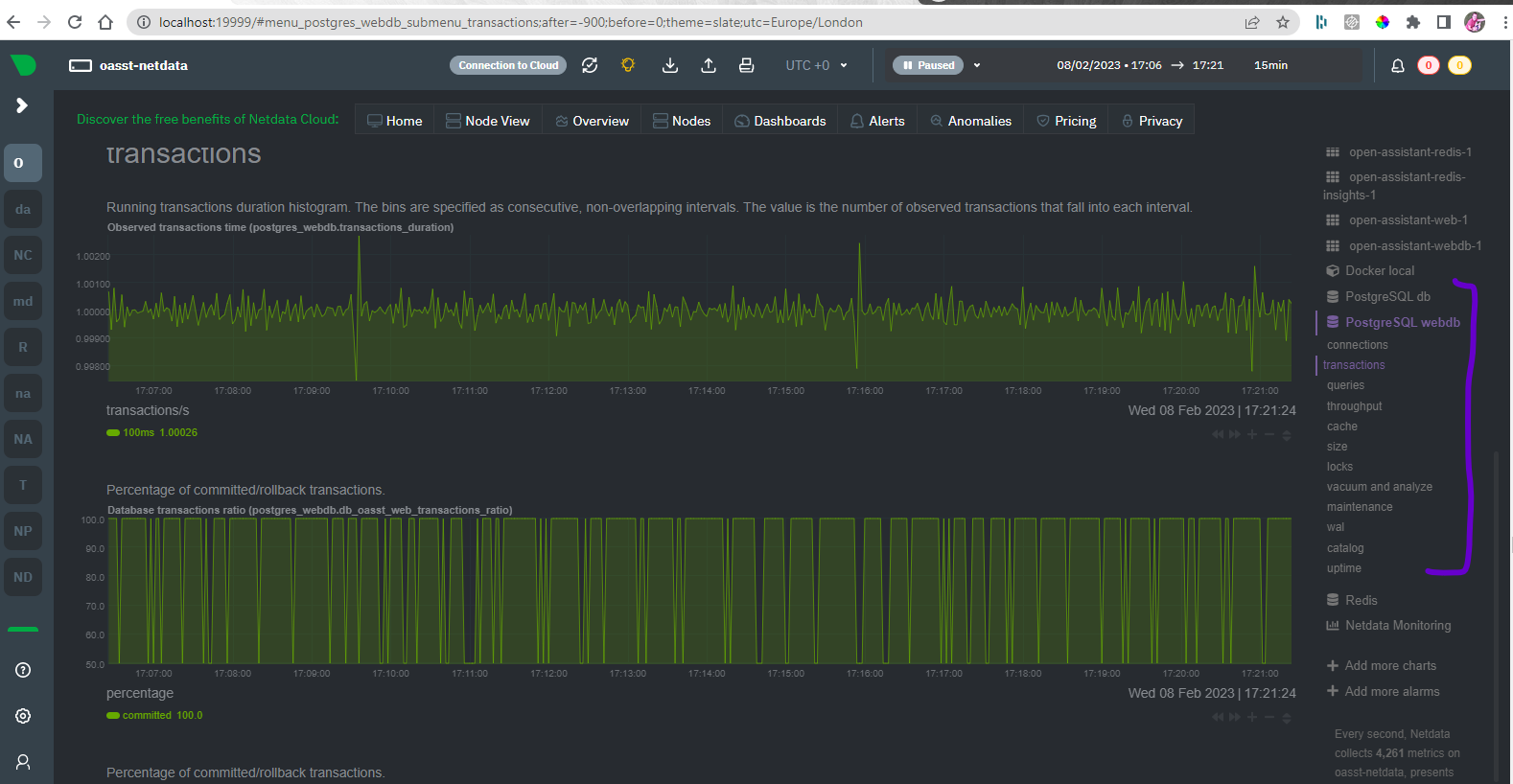This screenshot has width=1513, height=784.
Task: Reload the page in the browser
Action: click(75, 22)
